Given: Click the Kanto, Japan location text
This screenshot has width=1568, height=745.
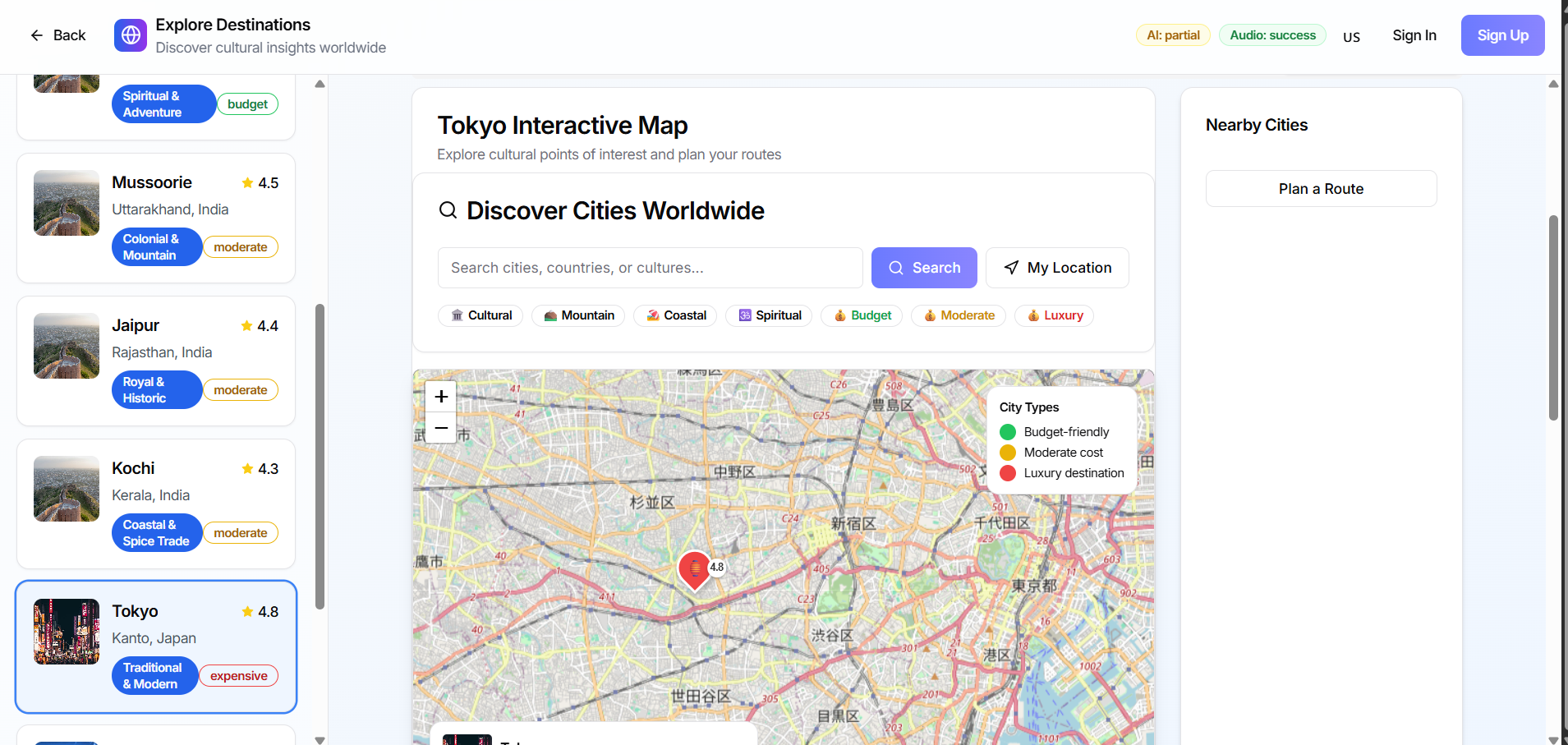Looking at the screenshot, I should 154,638.
